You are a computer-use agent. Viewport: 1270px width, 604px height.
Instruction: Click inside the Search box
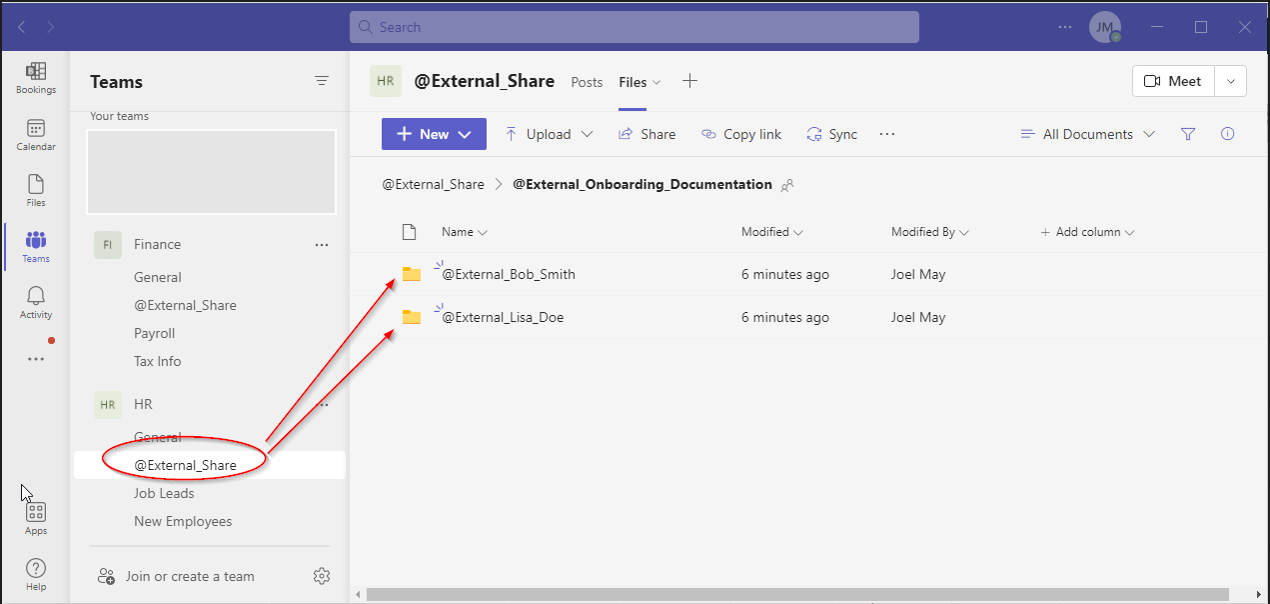(x=633, y=27)
